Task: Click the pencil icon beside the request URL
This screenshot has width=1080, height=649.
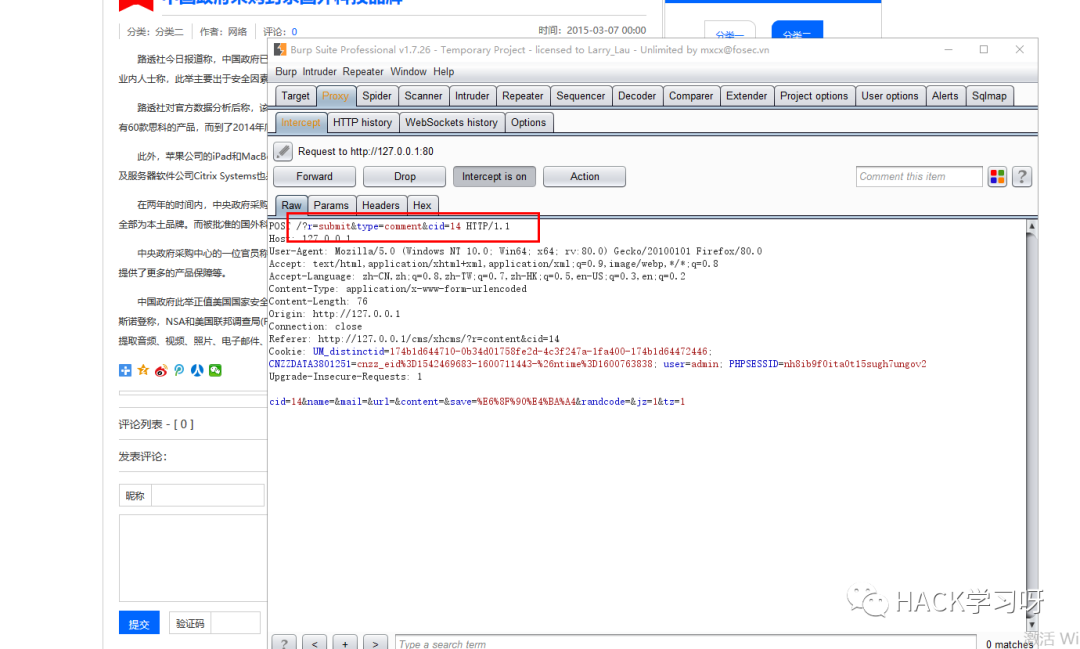Action: [x=283, y=151]
